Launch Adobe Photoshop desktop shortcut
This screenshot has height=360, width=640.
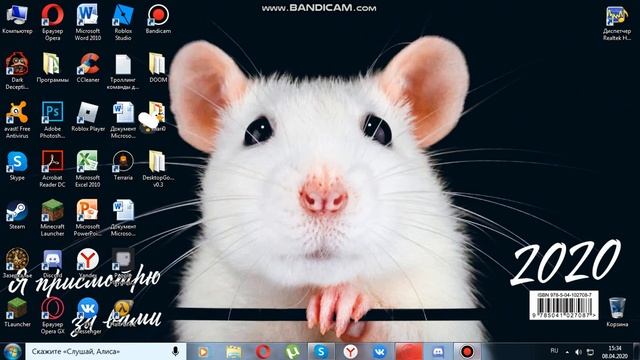point(52,120)
